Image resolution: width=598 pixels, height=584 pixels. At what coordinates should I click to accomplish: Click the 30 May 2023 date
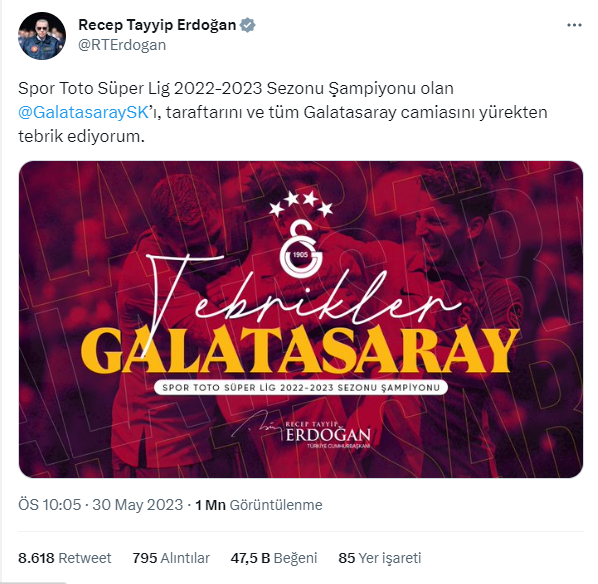click(x=138, y=505)
